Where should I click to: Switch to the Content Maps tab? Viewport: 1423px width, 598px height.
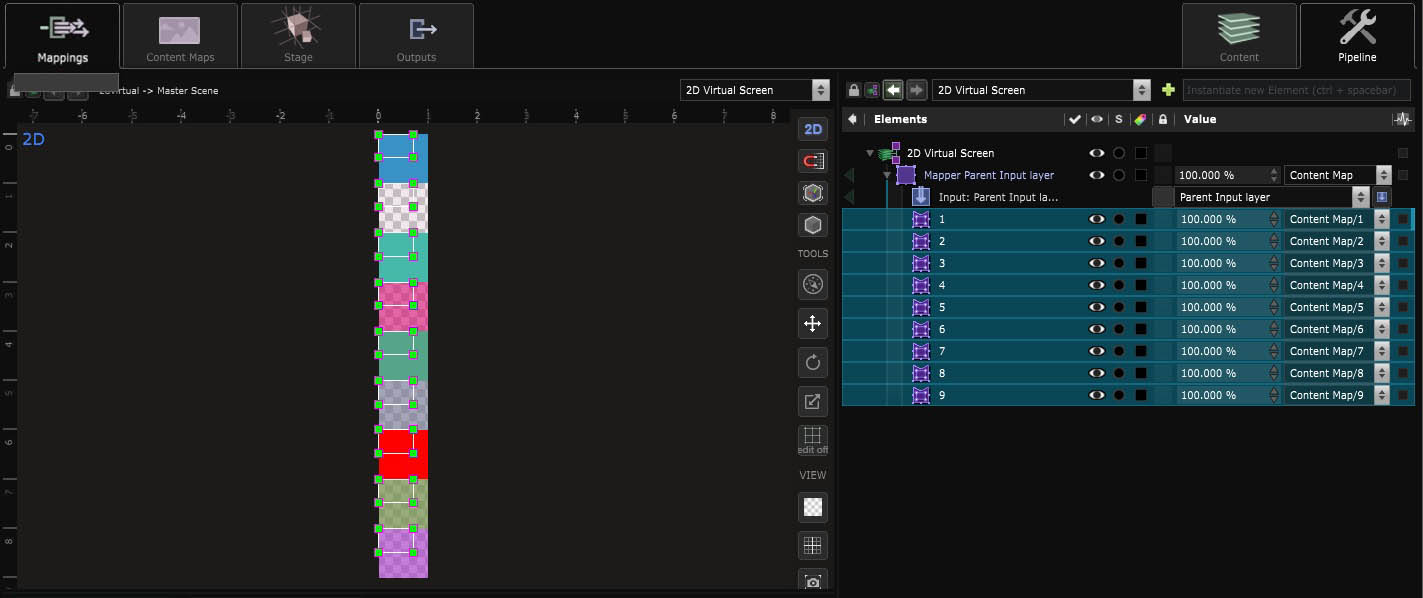pos(180,37)
